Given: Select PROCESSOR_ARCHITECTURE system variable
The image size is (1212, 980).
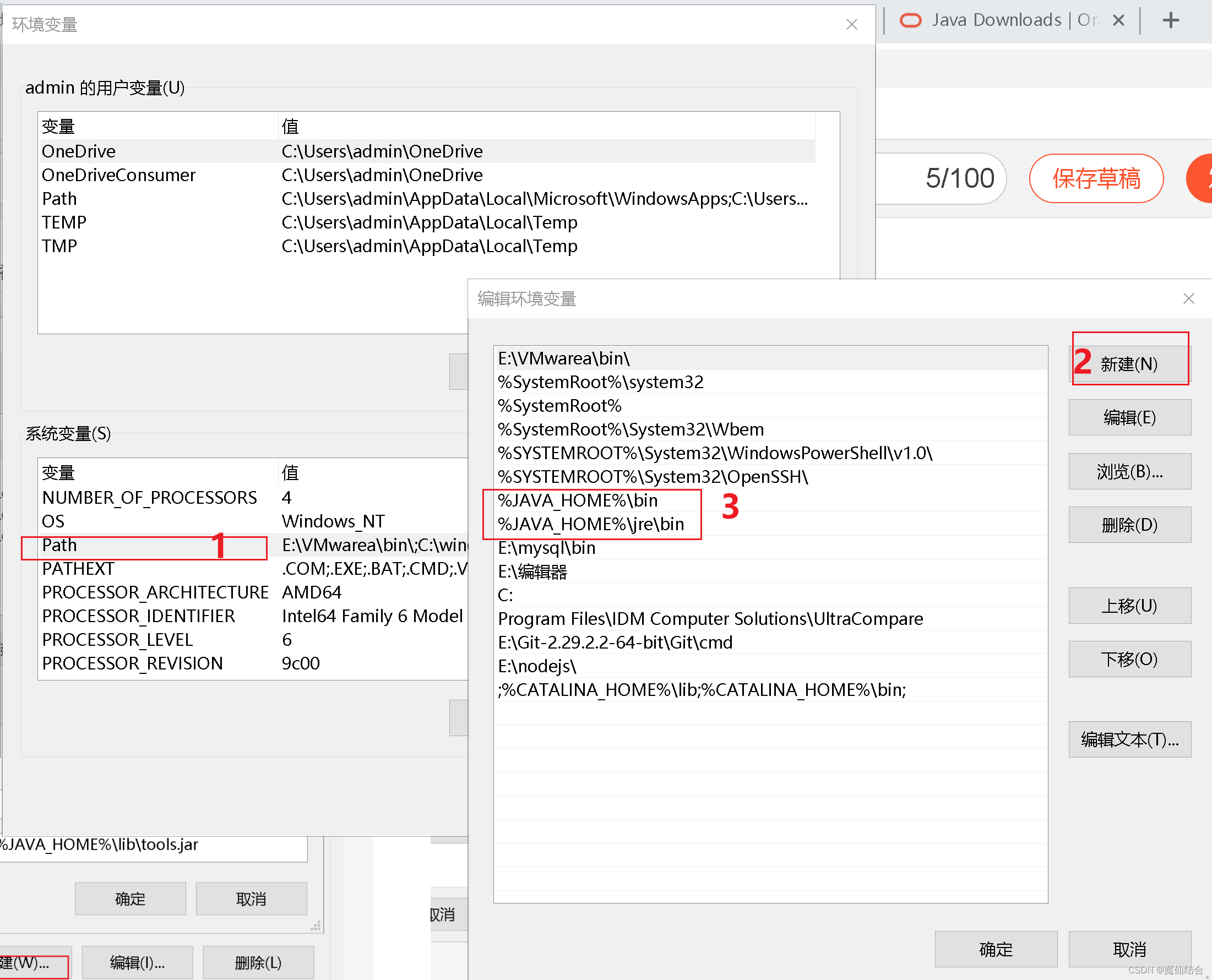Looking at the screenshot, I should [x=253, y=593].
